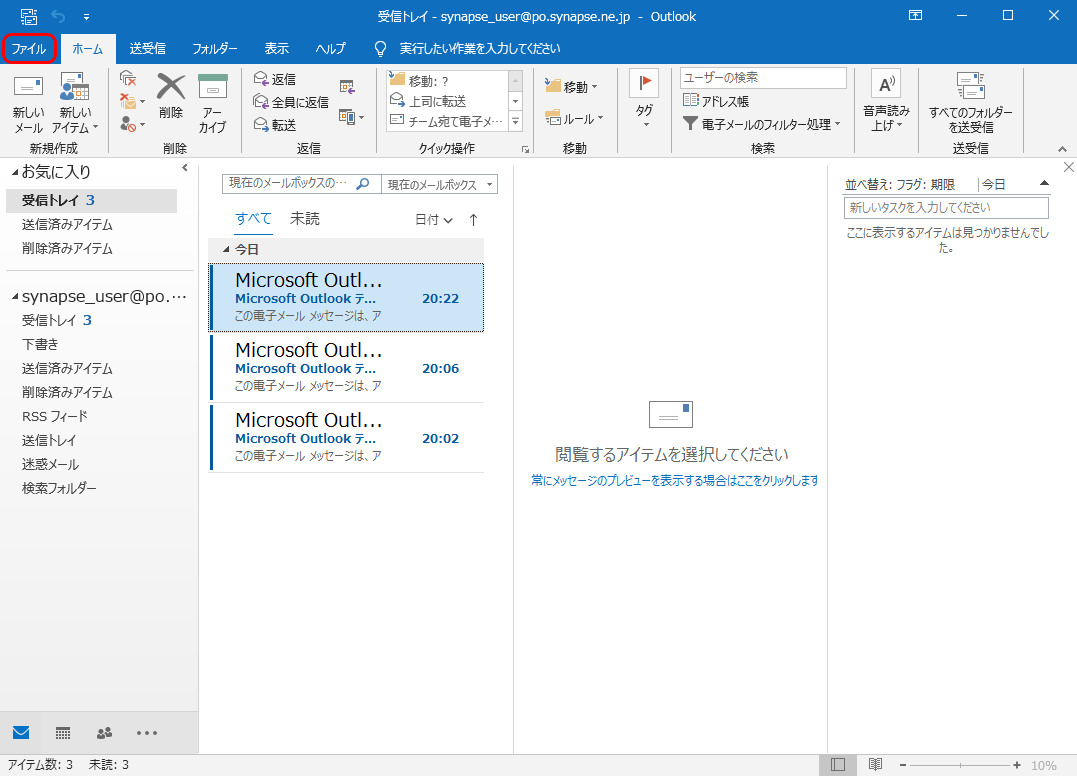The height and width of the screenshot is (776, 1077).
Task: Click the Undo arrow in the title bar
Action: click(x=58, y=16)
